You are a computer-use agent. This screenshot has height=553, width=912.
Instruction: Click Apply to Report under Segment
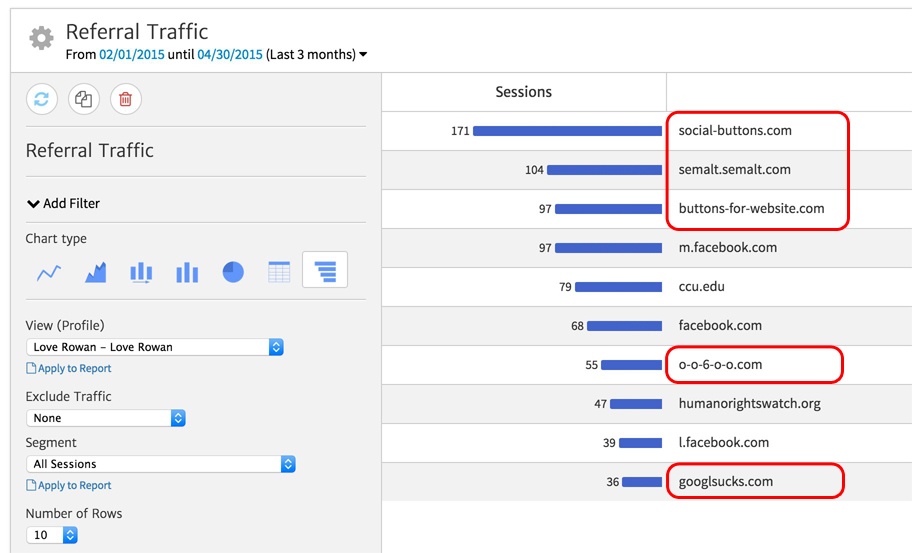pyautogui.click(x=74, y=485)
